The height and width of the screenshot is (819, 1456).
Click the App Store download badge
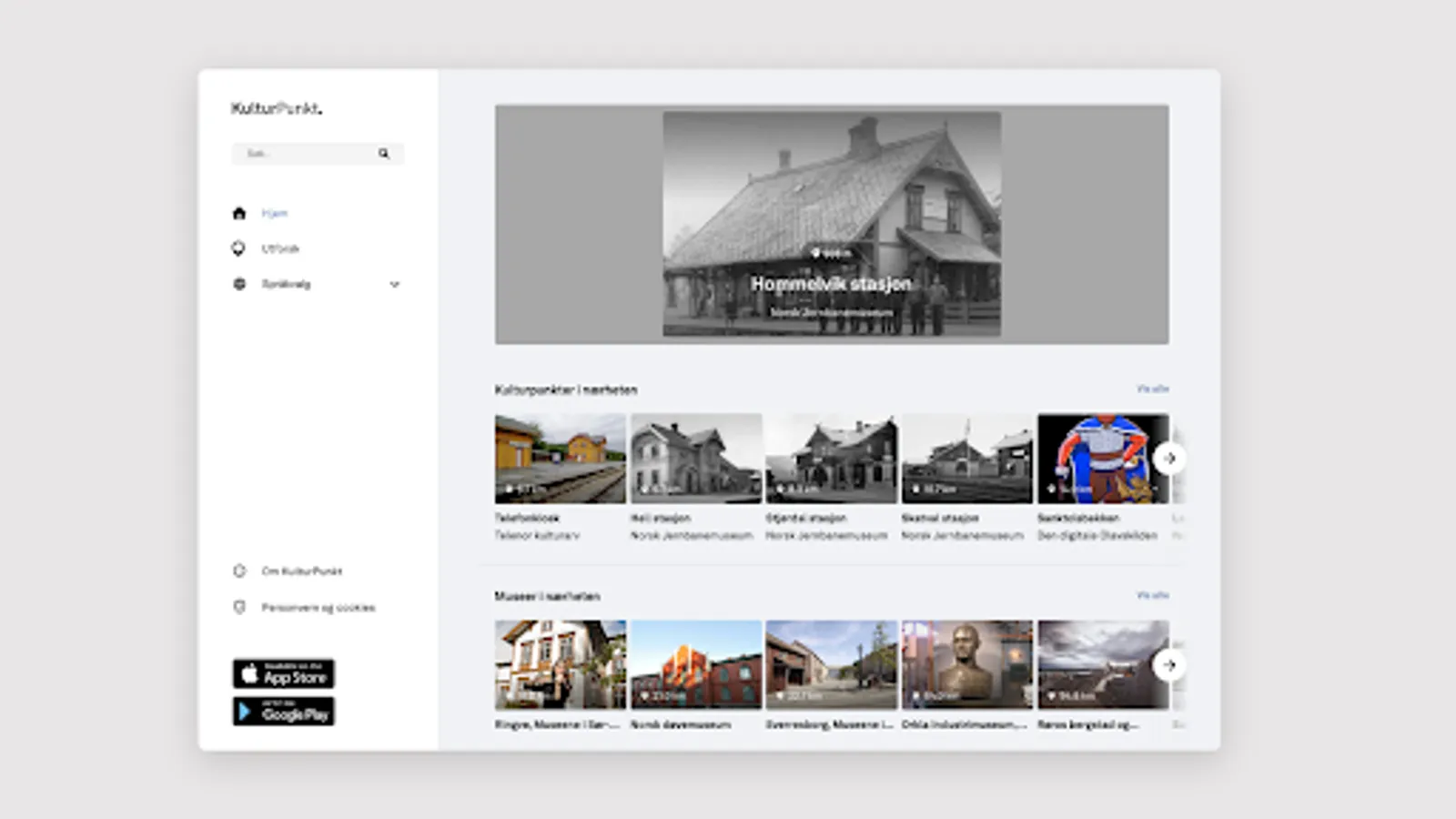click(283, 673)
